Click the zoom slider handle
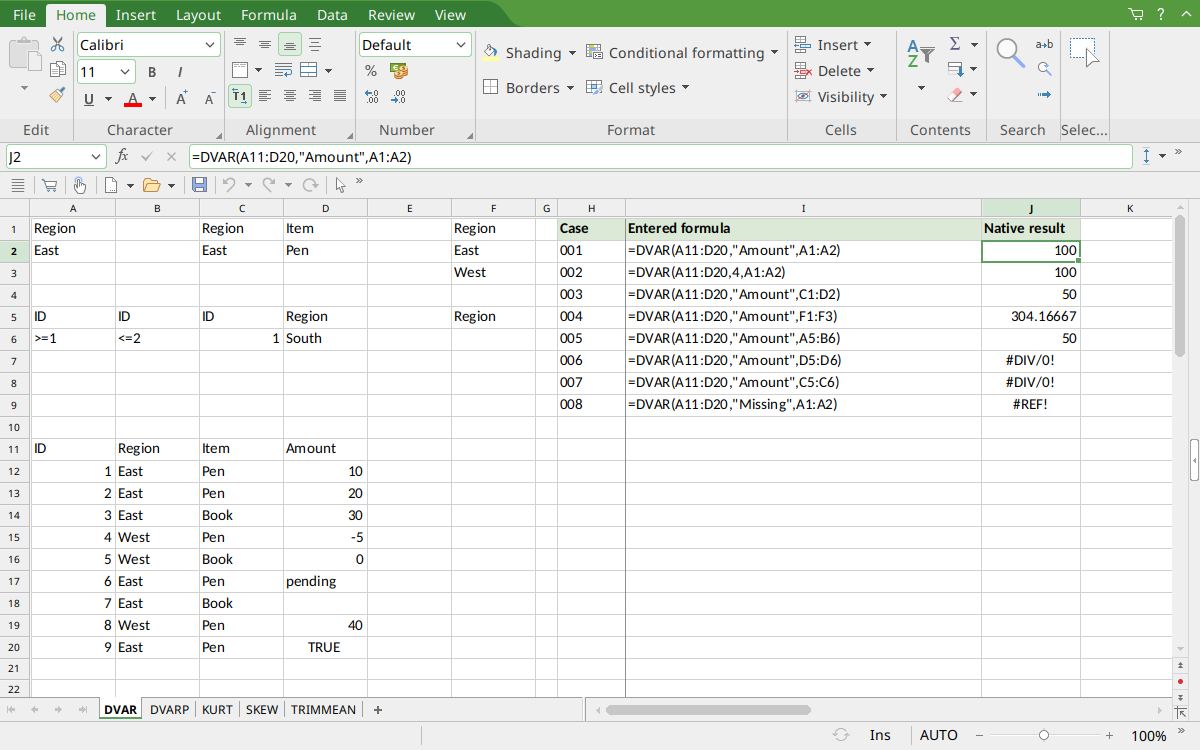This screenshot has width=1200, height=750. (1044, 736)
